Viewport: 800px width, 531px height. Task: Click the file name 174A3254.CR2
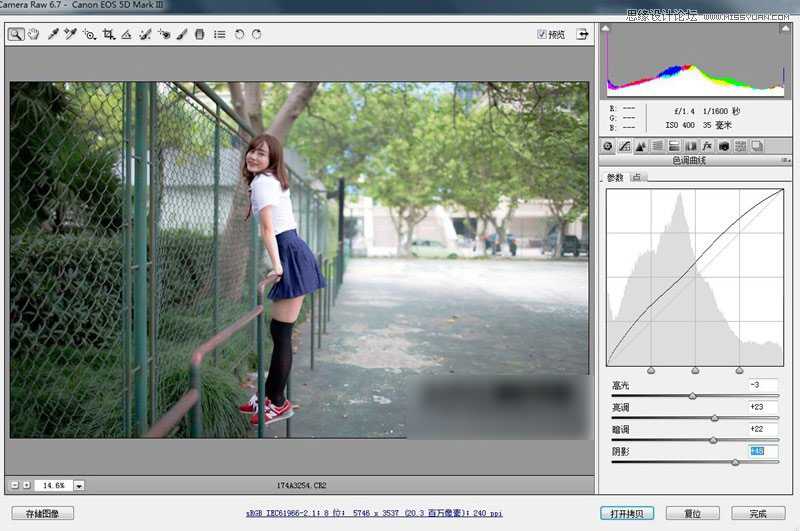[x=301, y=486]
